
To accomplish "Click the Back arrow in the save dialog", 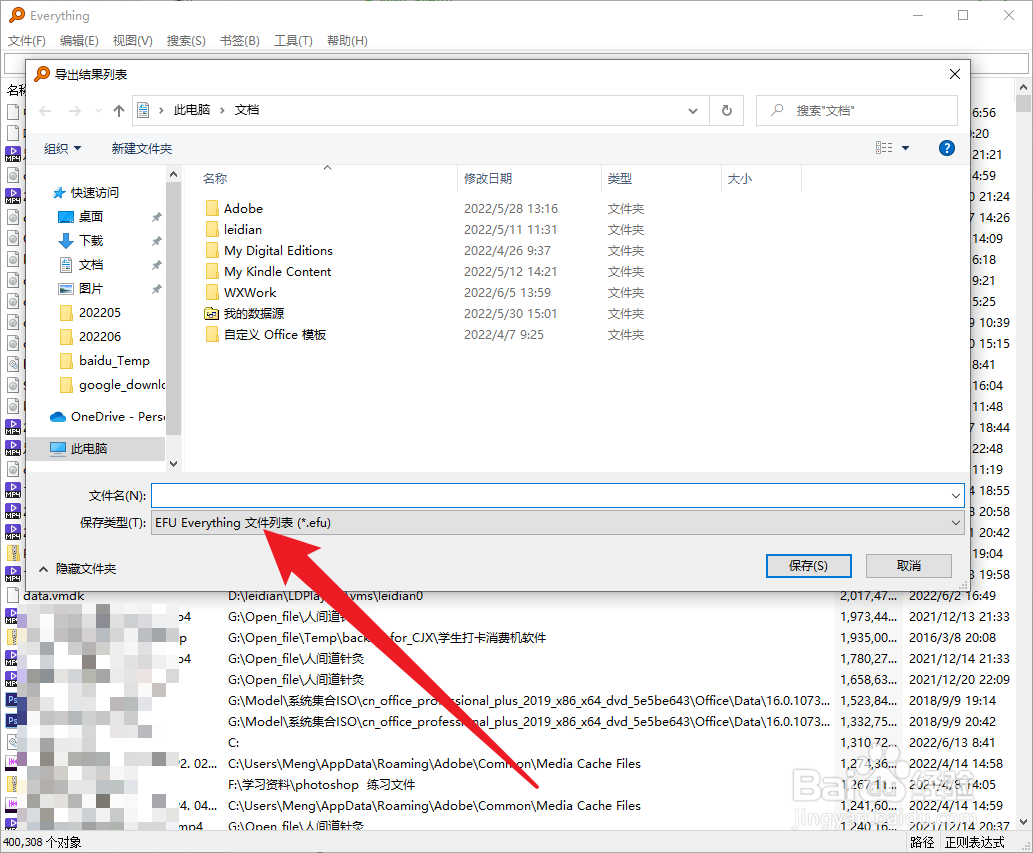I will [45, 111].
